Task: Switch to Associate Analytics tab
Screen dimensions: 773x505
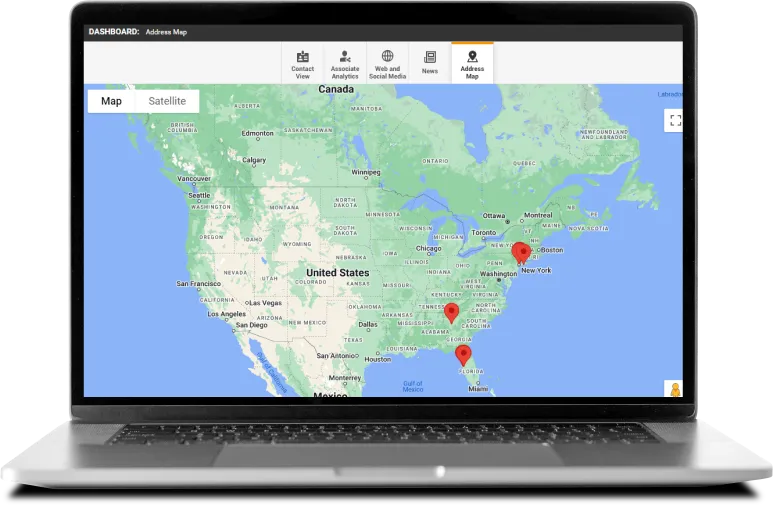Action: [x=345, y=64]
